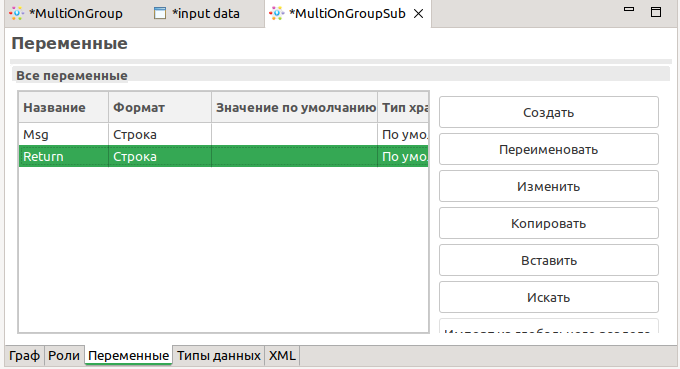Click the Копировать button
This screenshot has height=369, width=680.
tap(549, 223)
